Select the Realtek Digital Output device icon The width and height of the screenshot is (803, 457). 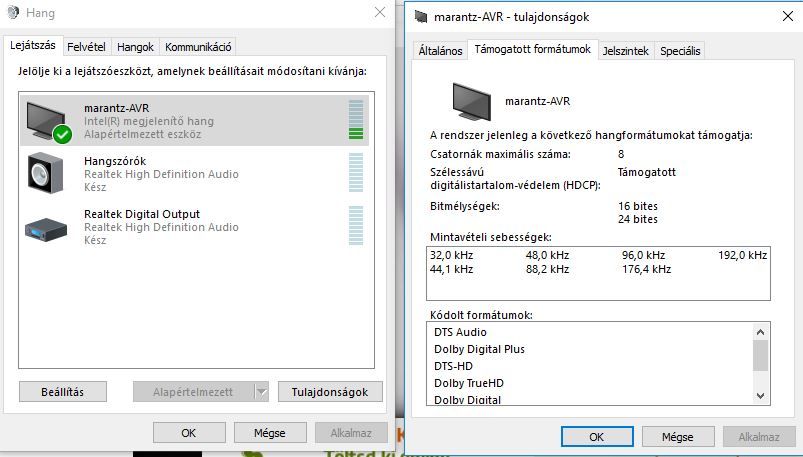pyautogui.click(x=46, y=229)
